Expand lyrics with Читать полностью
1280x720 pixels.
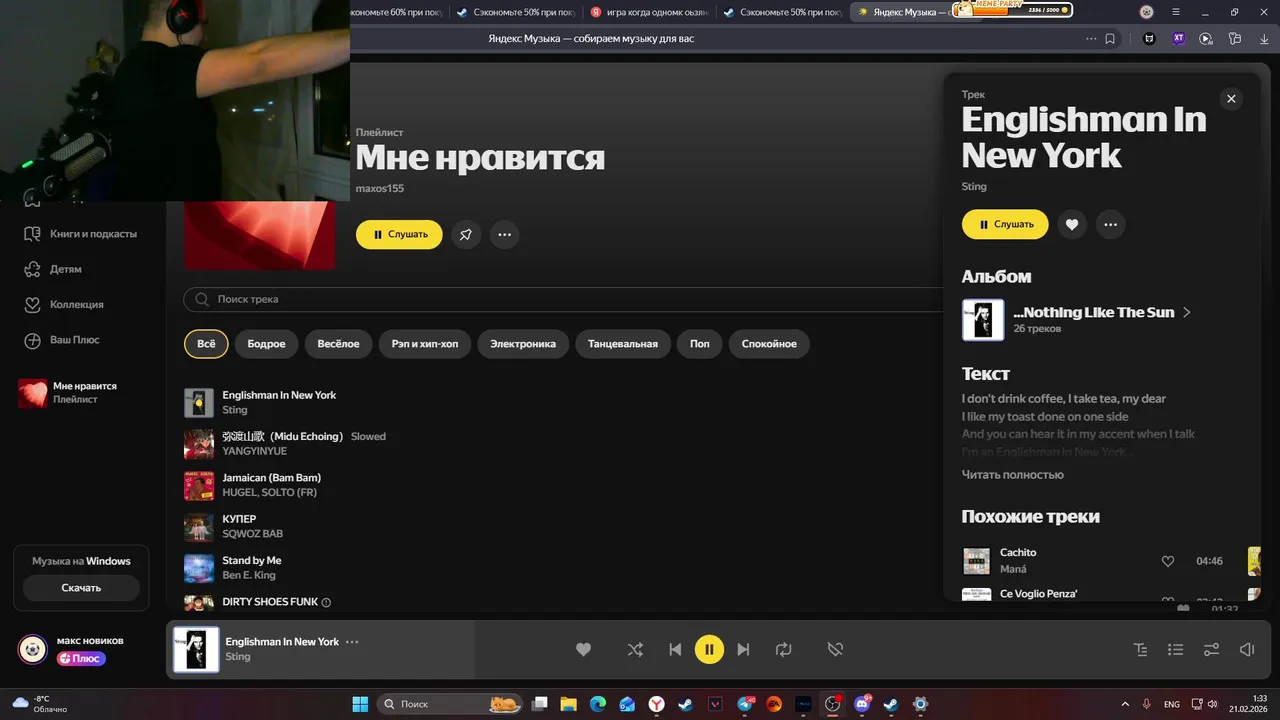[1012, 475]
